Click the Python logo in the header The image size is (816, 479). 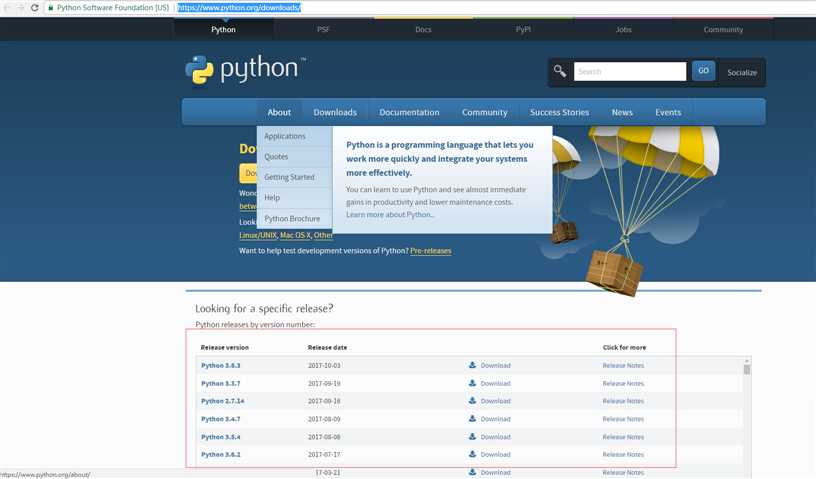click(x=246, y=70)
